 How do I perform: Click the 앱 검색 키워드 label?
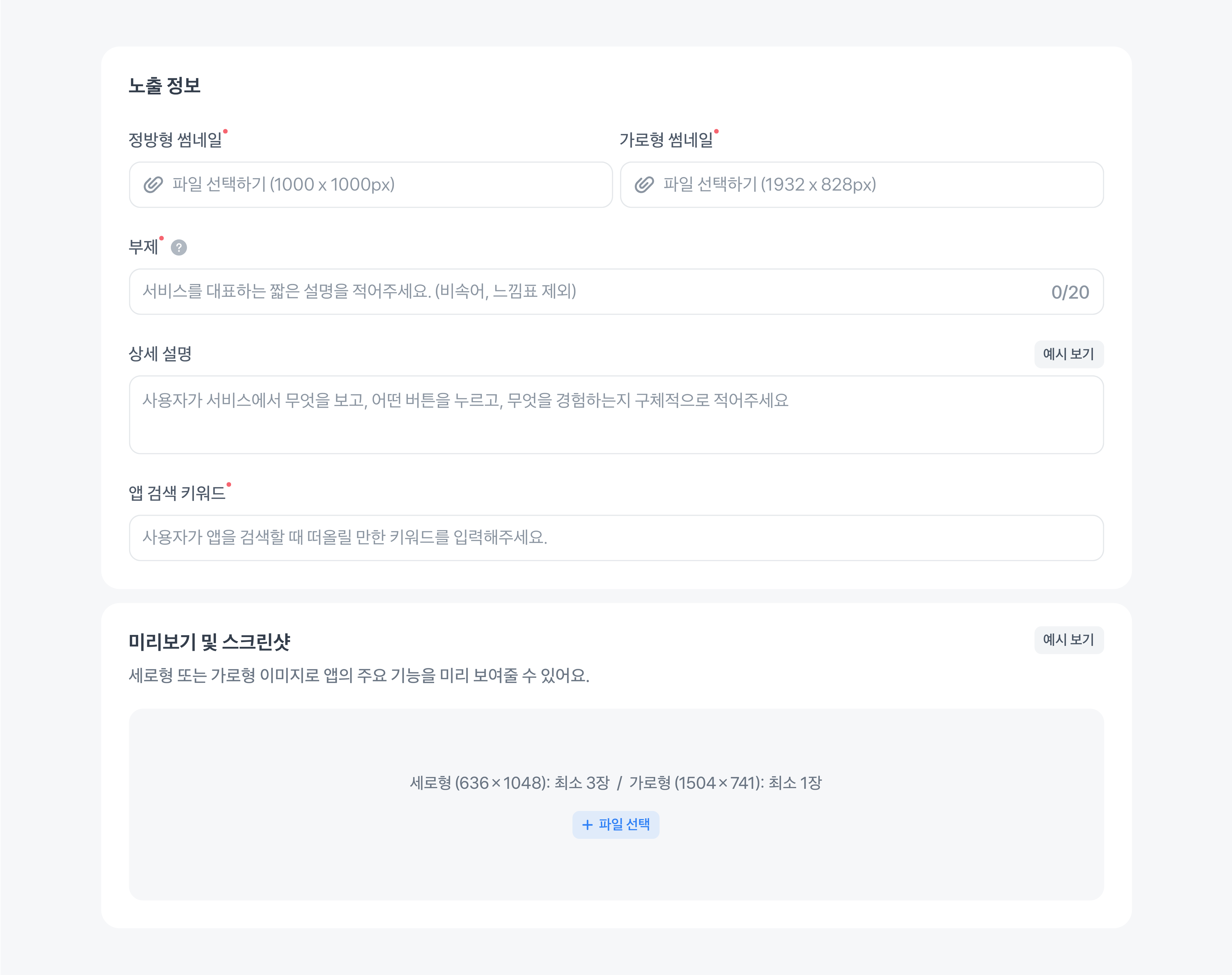177,493
